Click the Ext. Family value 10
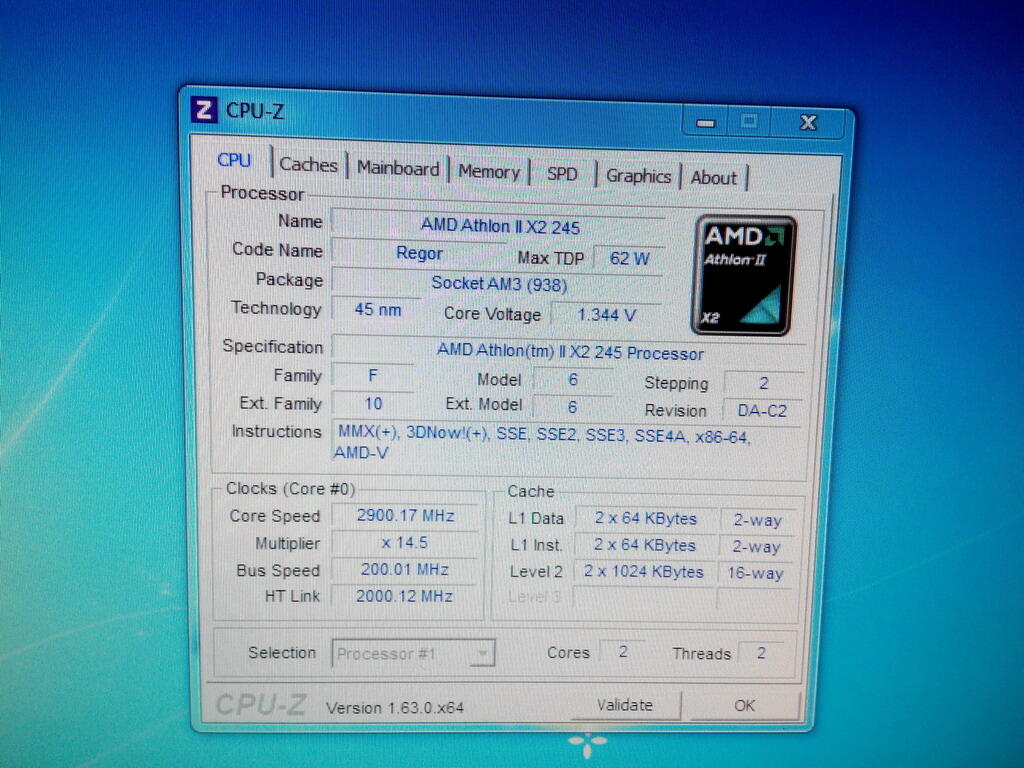Viewport: 1024px width, 768px height. pyautogui.click(x=373, y=404)
